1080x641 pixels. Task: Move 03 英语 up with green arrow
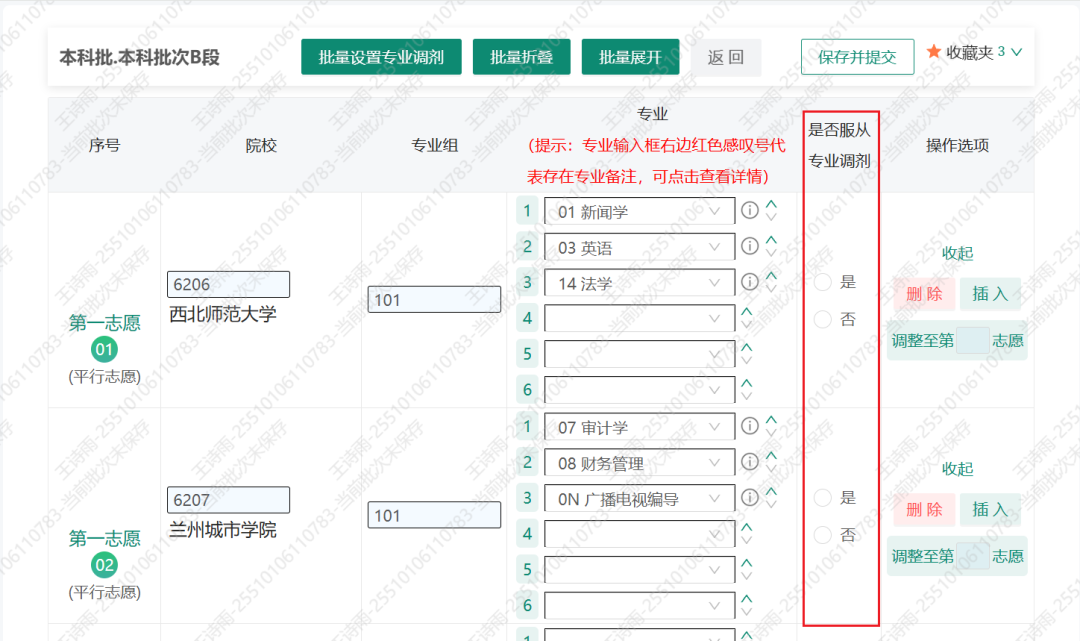point(771,240)
